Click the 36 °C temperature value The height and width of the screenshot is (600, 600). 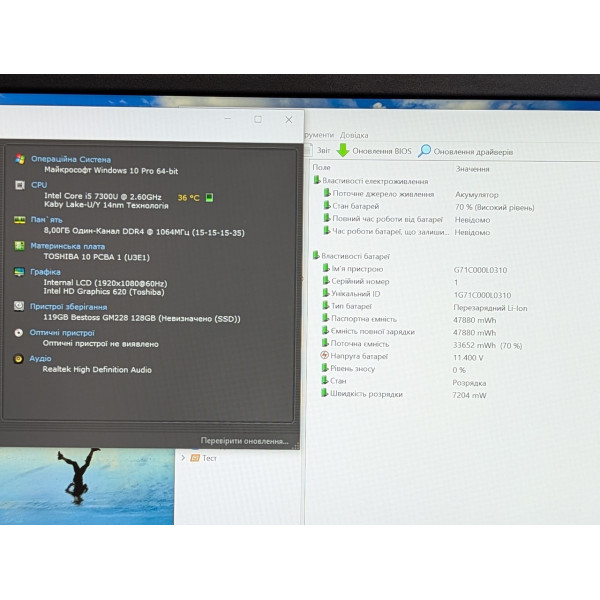click(188, 198)
